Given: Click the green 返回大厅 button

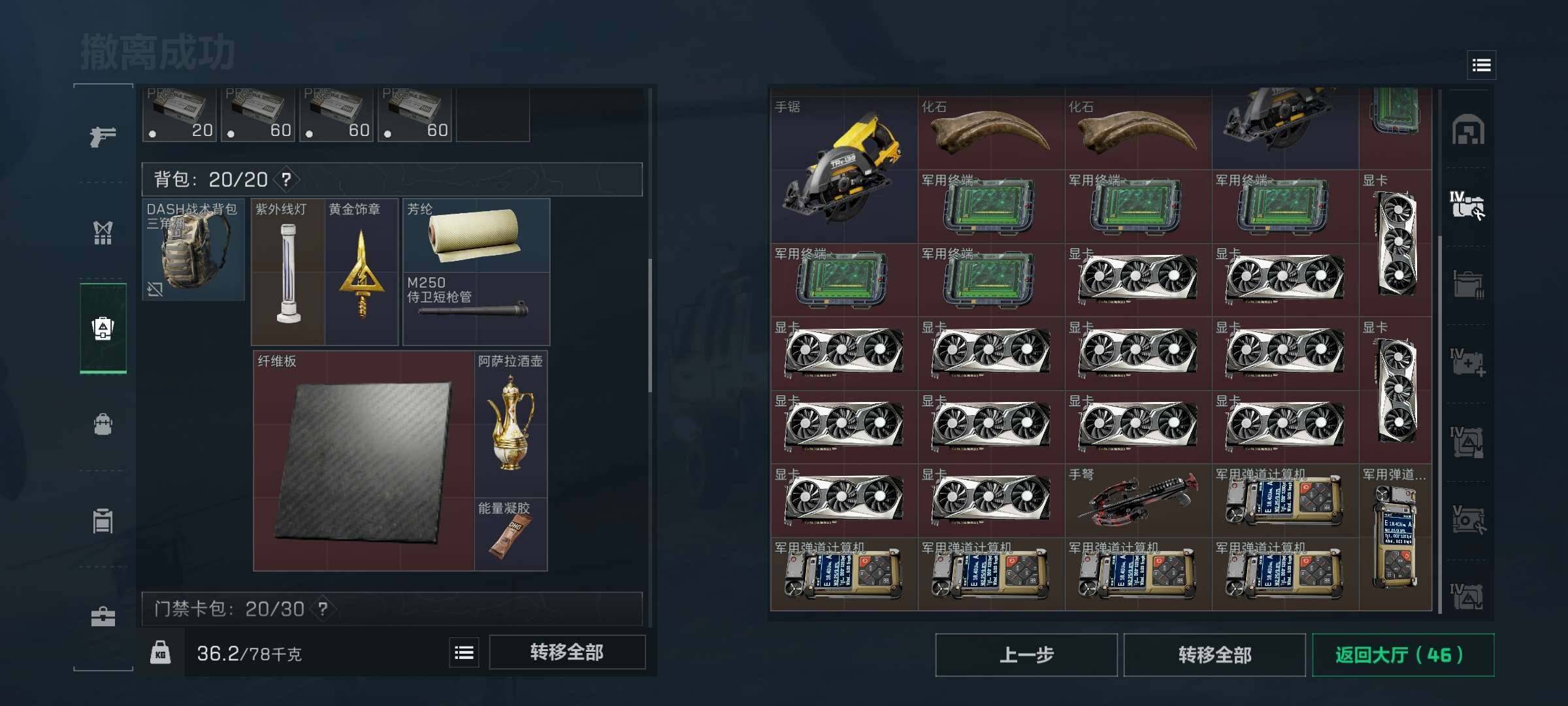Looking at the screenshot, I should 1403,654.
